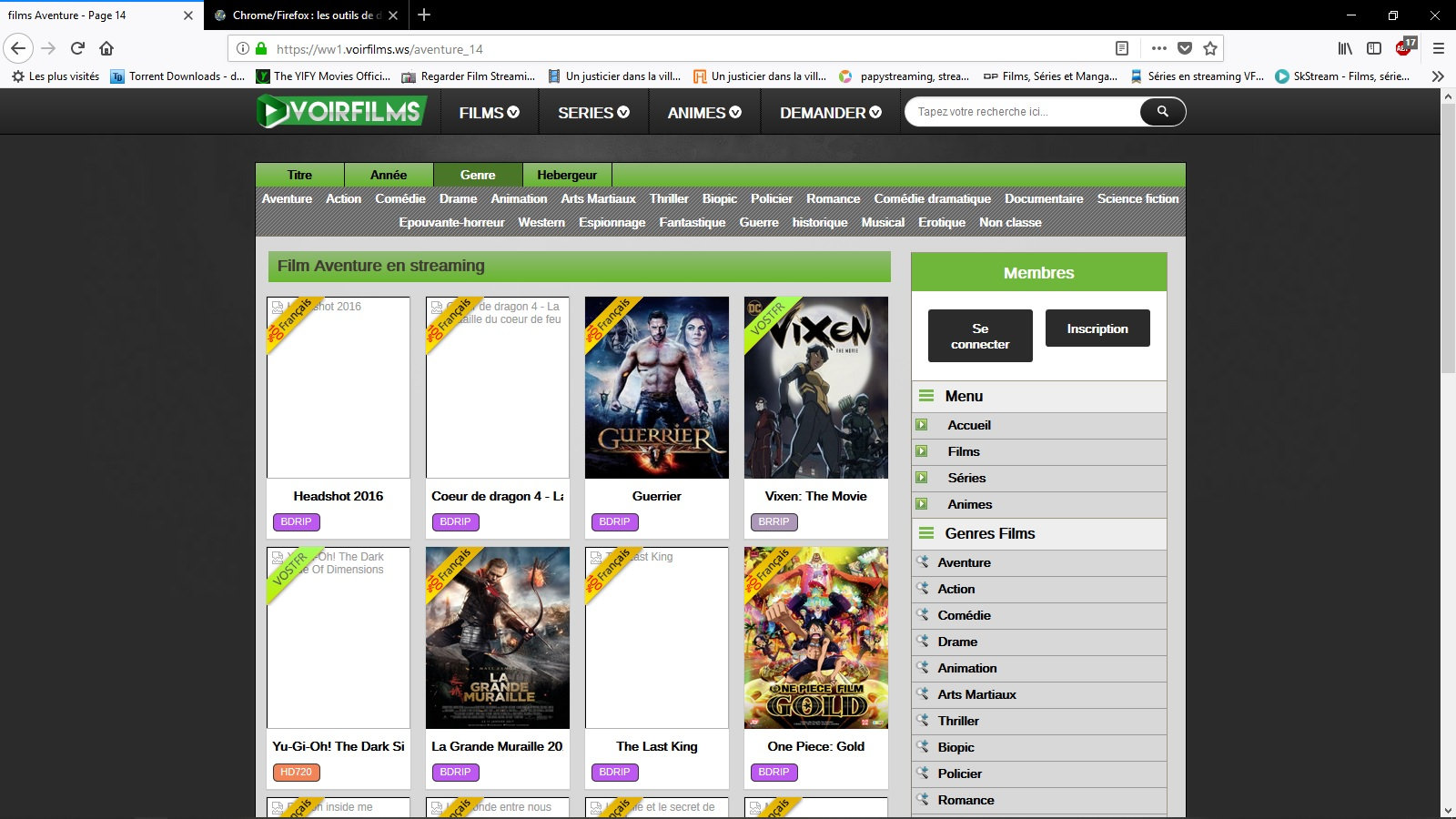The height and width of the screenshot is (819, 1456).
Task: Open the The Last King title link
Action: pyautogui.click(x=657, y=746)
